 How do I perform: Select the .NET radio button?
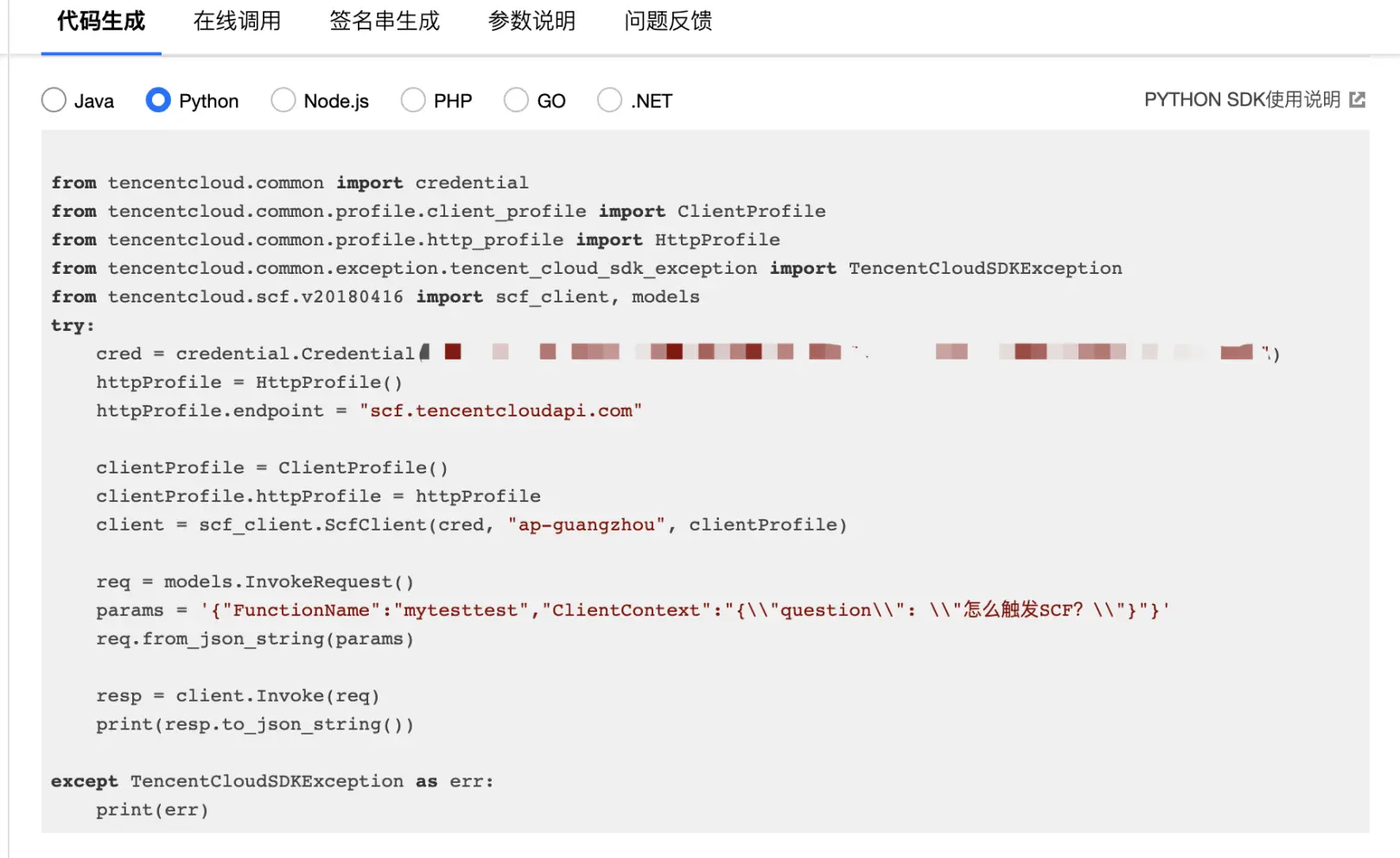[609, 100]
